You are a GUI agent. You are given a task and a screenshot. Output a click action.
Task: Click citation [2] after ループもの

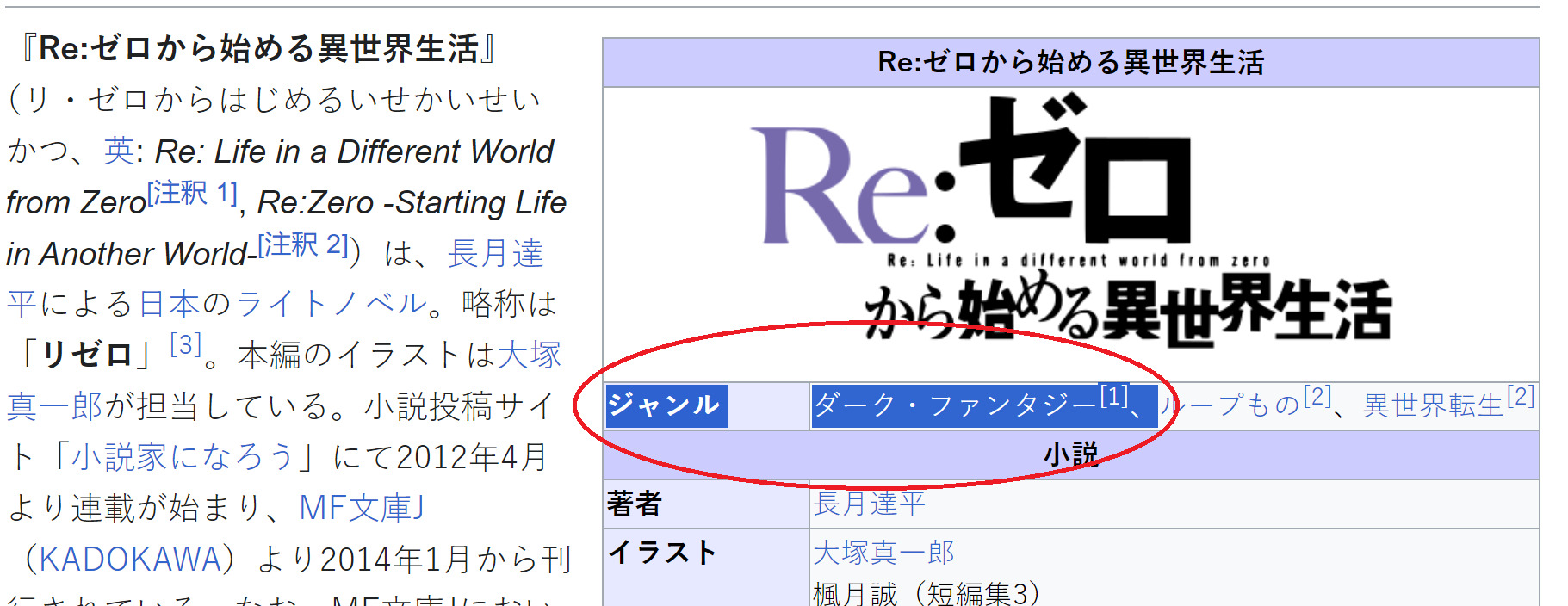(1317, 396)
